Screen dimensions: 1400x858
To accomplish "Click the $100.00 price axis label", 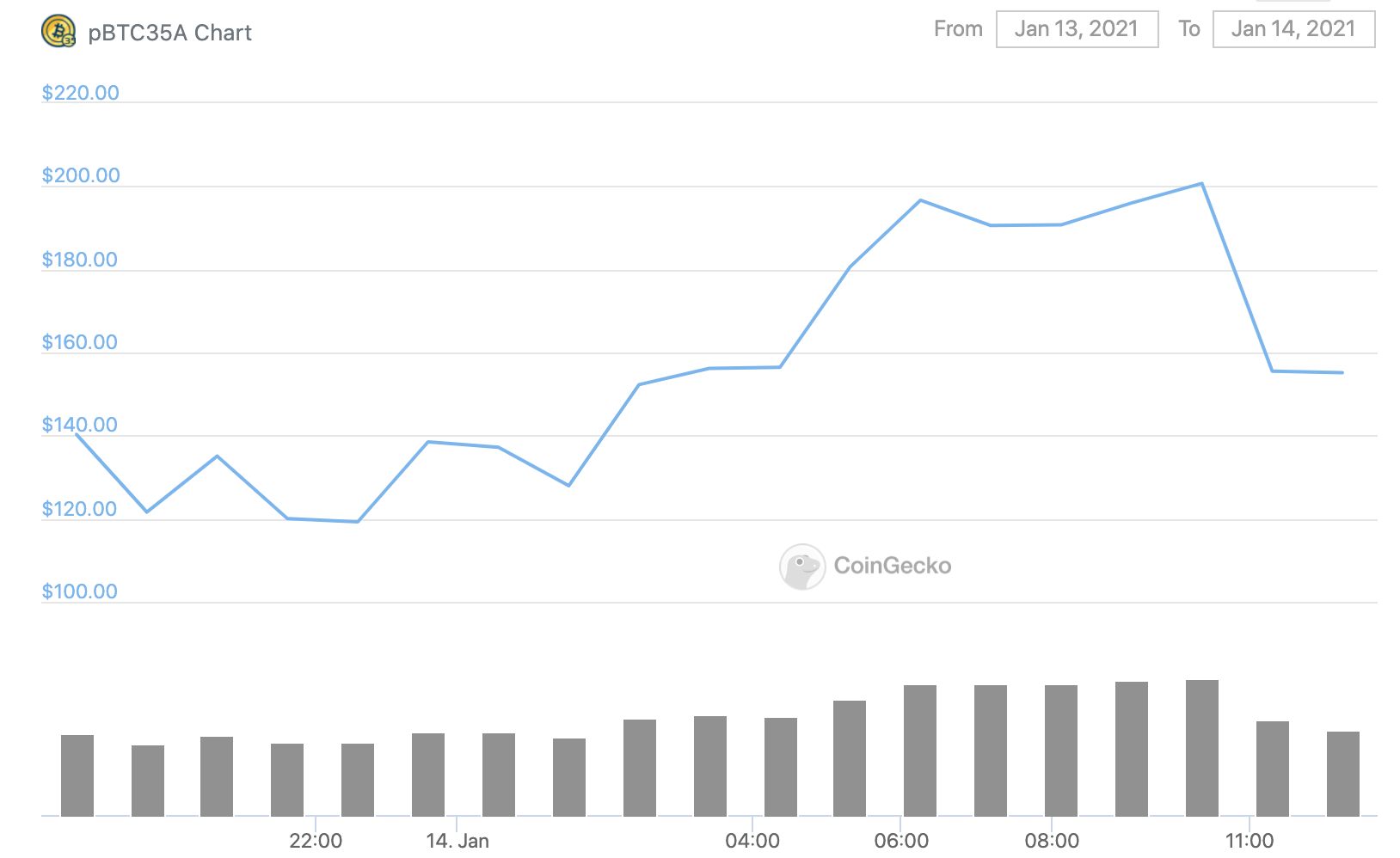I will click(x=80, y=591).
